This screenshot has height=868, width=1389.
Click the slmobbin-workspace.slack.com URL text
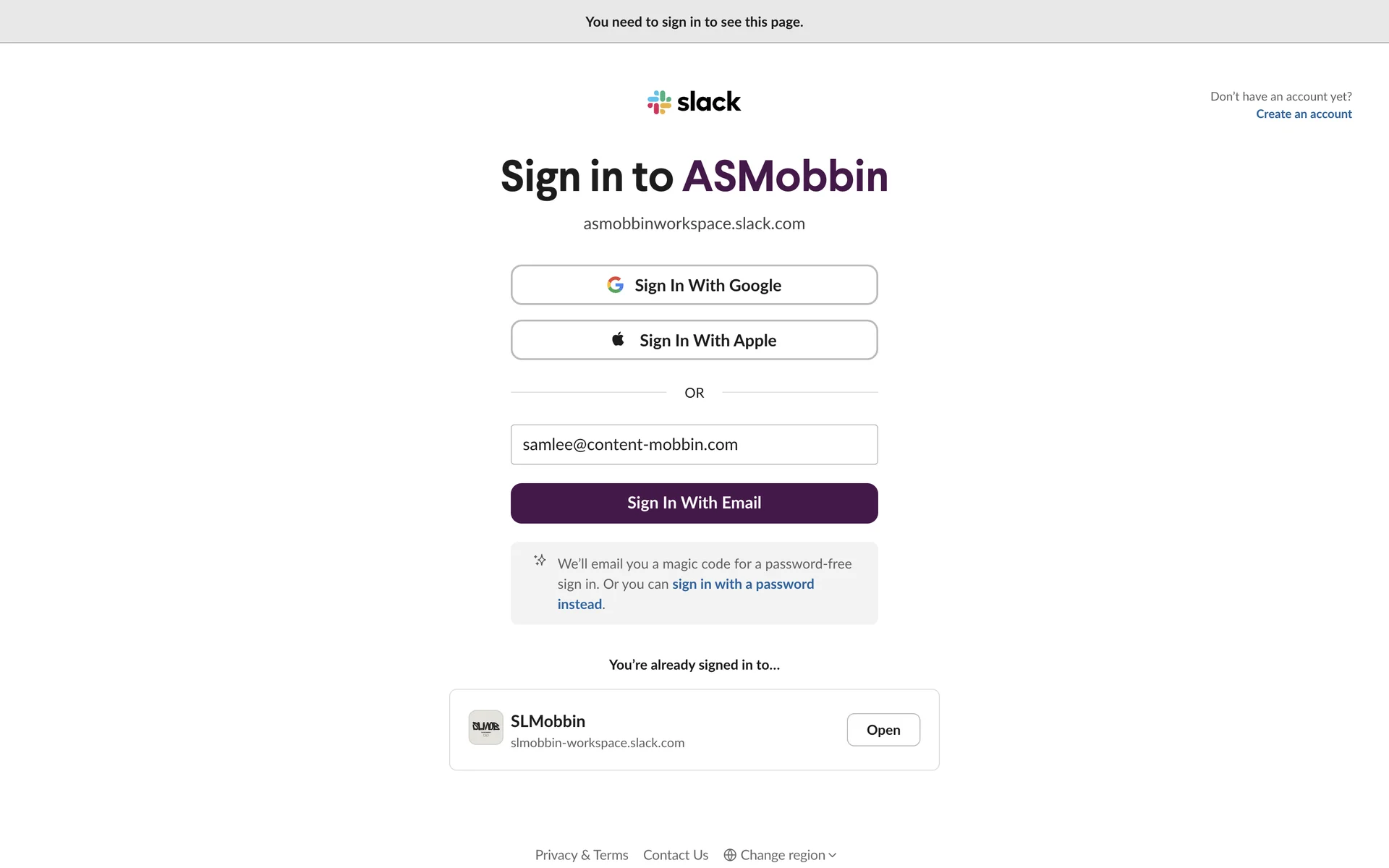pos(597,743)
